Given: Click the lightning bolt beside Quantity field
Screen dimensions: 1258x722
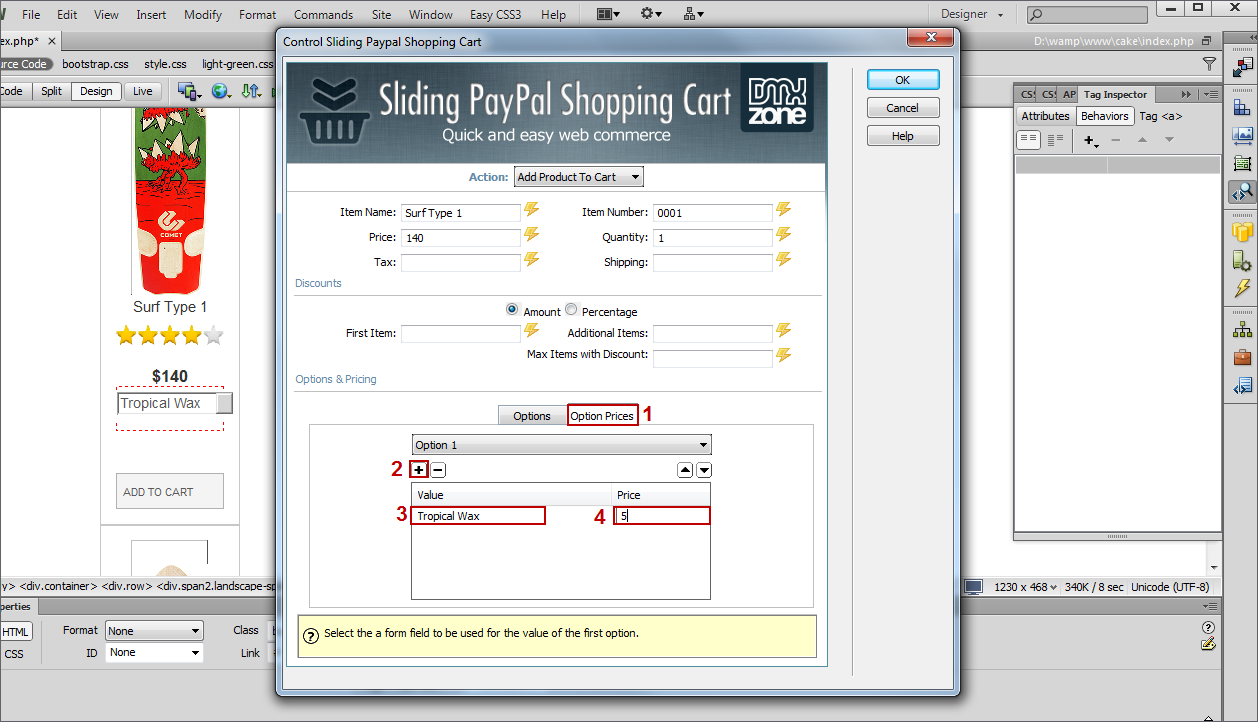Looking at the screenshot, I should 784,234.
